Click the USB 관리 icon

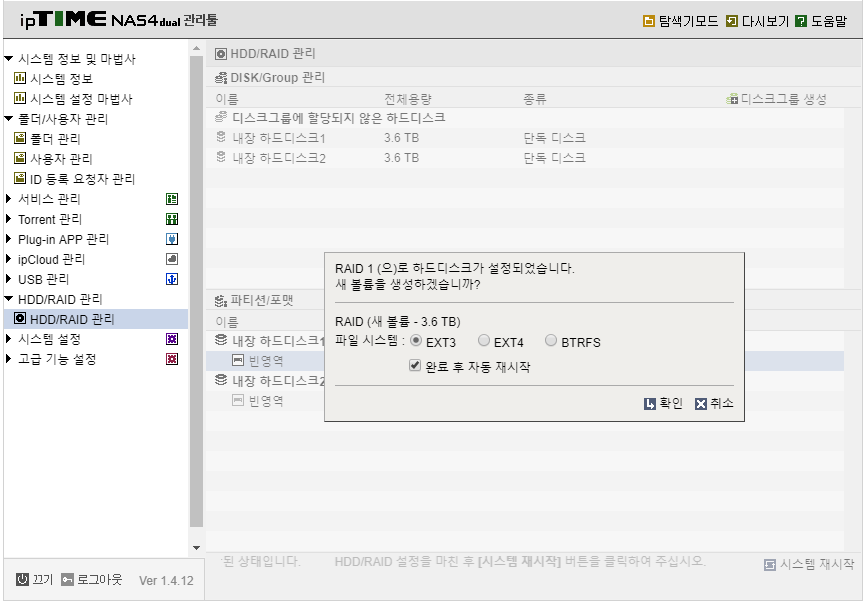point(172,279)
